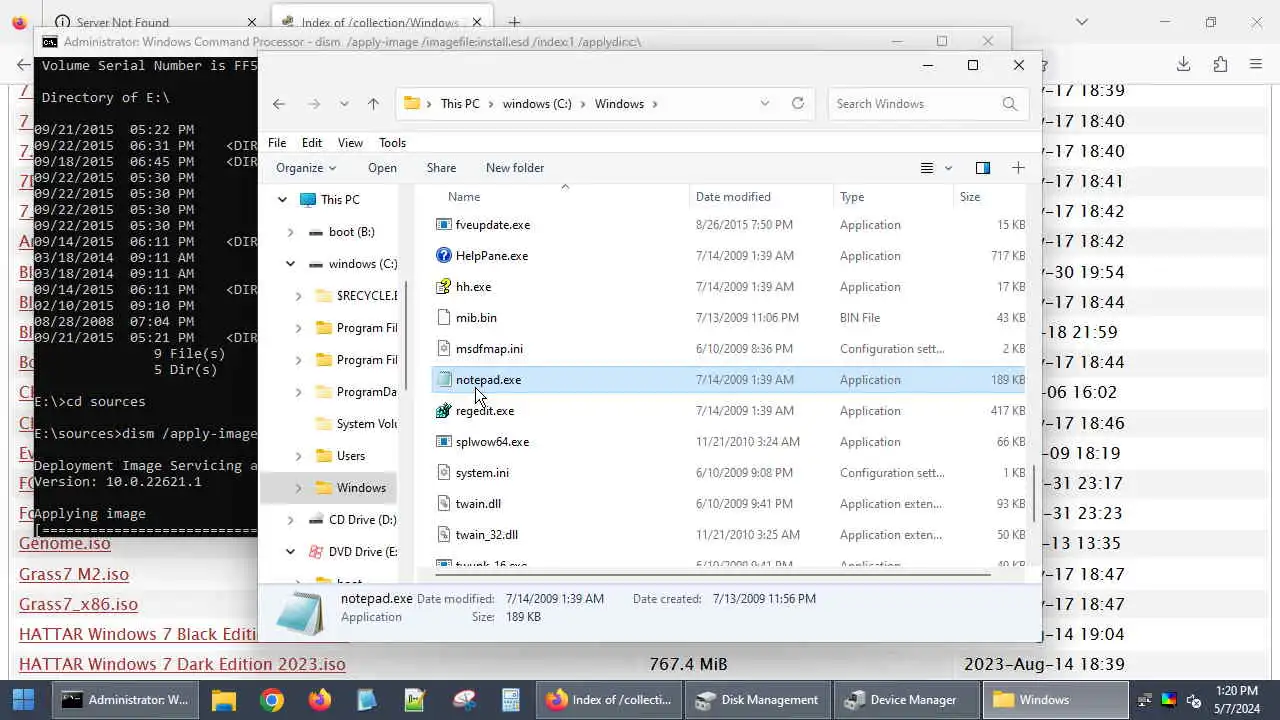This screenshot has height=720, width=1280.
Task: Click horizontal scrollbar of file list
Action: click(712, 575)
